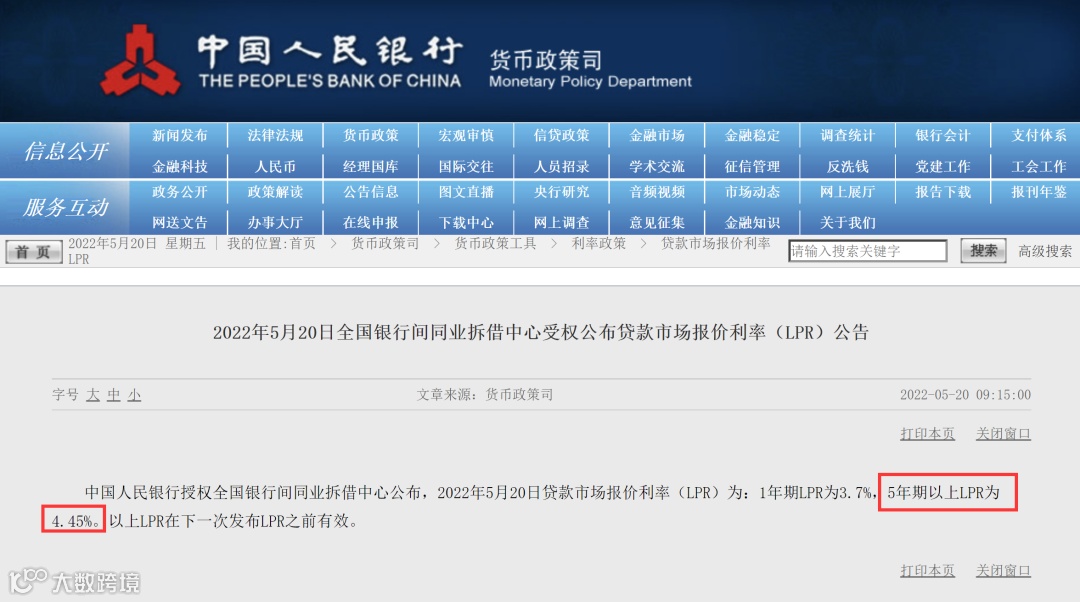Open 征信管理 navigation item

point(752,166)
